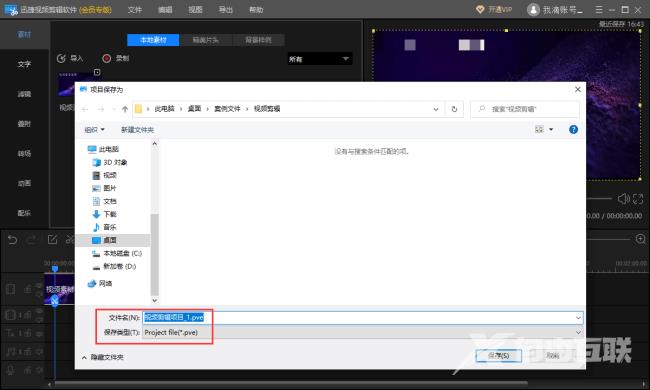This screenshot has height=390, width=650.
Task: Select 文字 in the left sidebar
Action: pos(24,64)
